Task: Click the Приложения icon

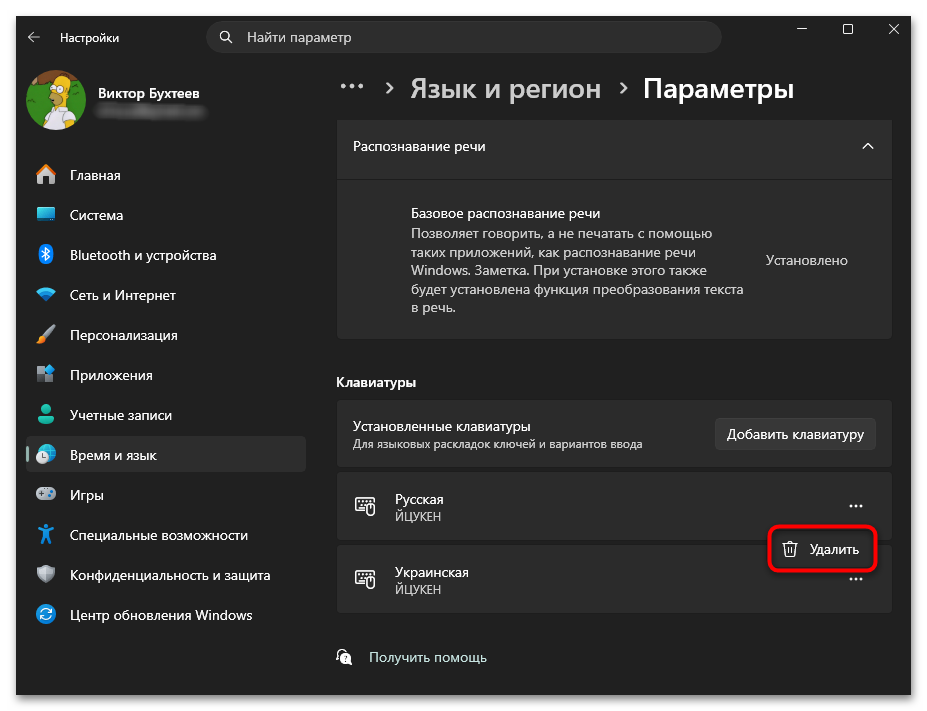Action: (x=46, y=374)
